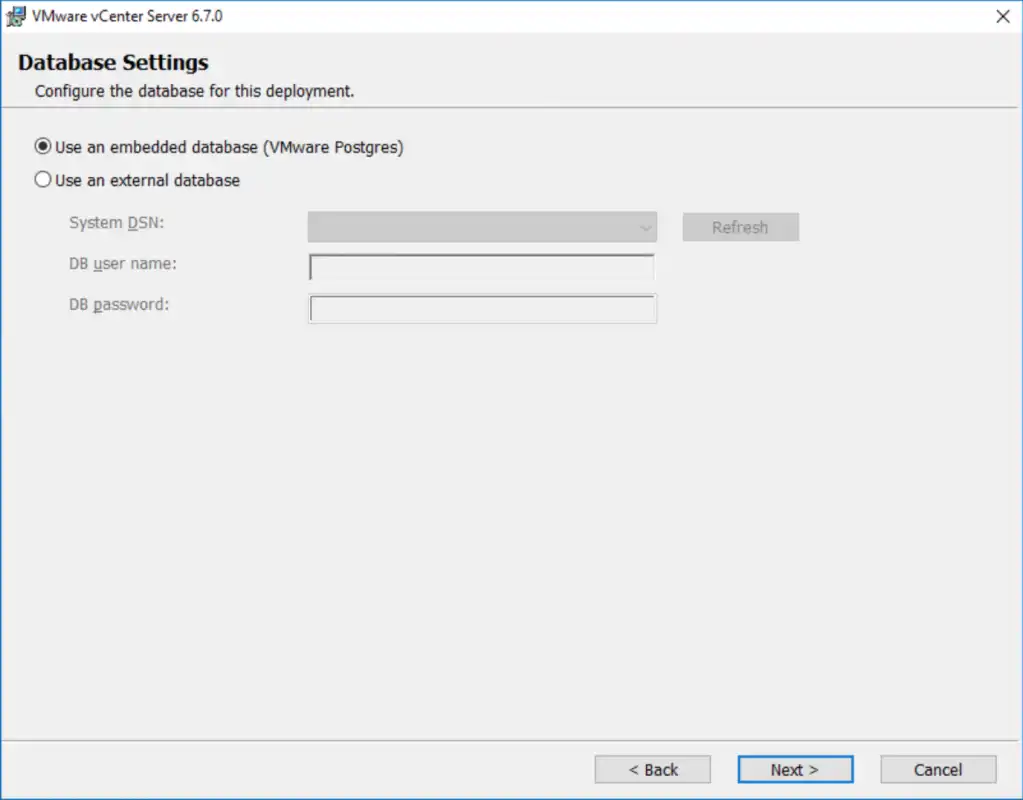Click the DB password field
The width and height of the screenshot is (1023, 800).
[x=482, y=309]
